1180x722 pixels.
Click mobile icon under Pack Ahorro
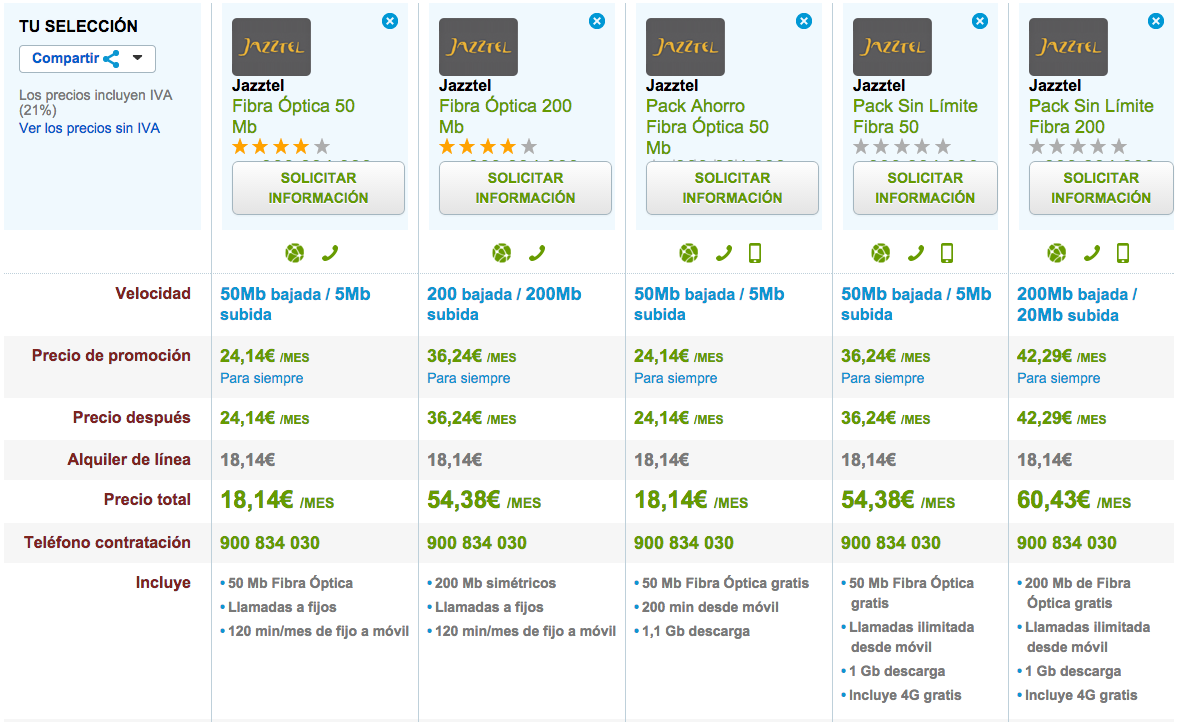tap(755, 253)
